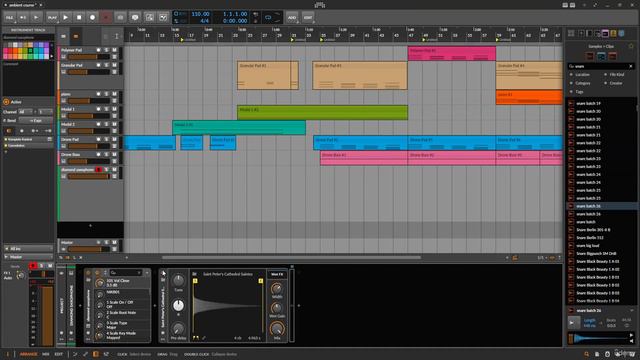Click the device panel icon in bottom bar
The height and width of the screenshot is (360, 640).
click(96, 354)
